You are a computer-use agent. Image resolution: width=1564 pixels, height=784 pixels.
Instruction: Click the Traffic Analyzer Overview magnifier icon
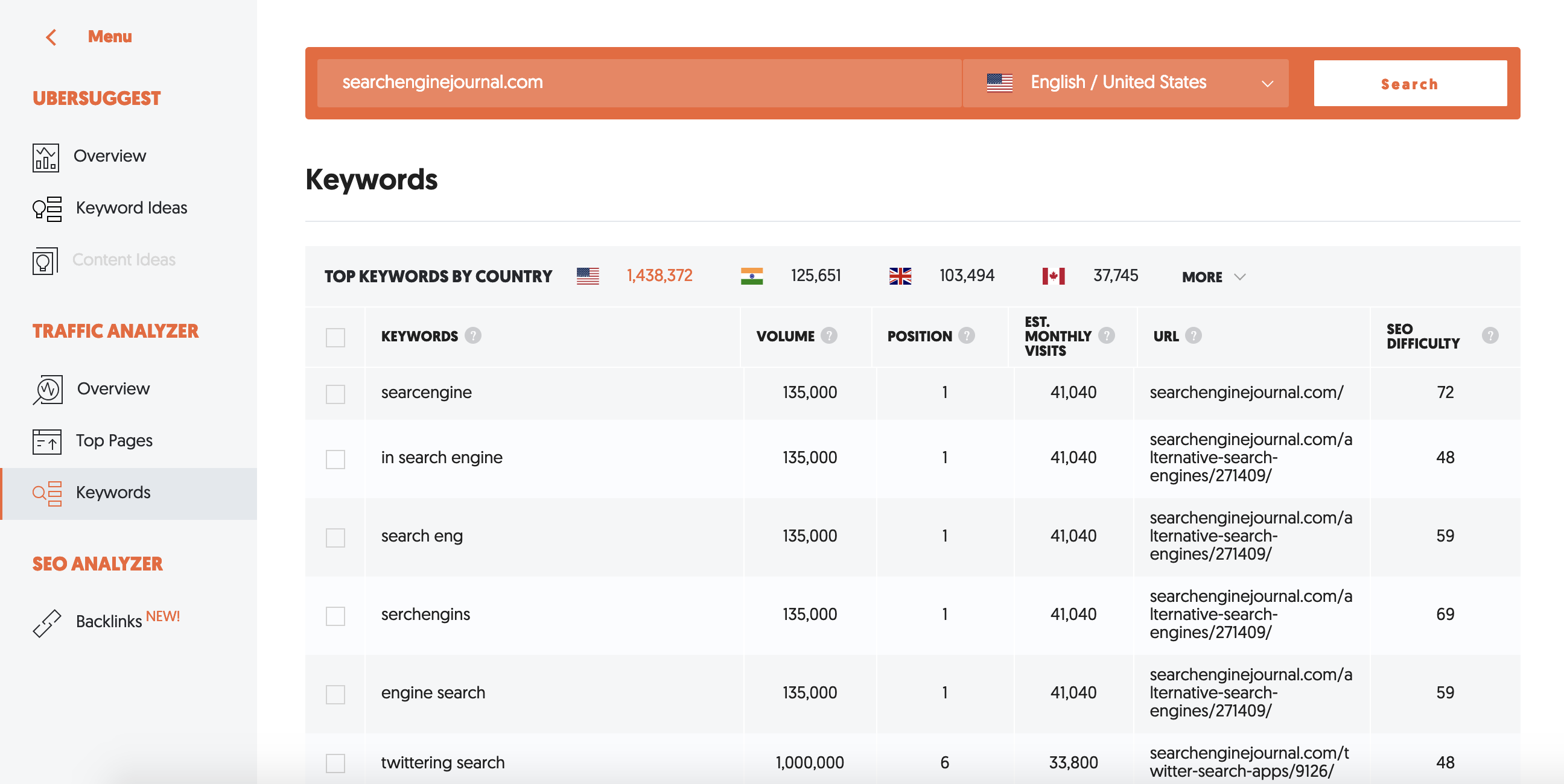pyautogui.click(x=47, y=389)
